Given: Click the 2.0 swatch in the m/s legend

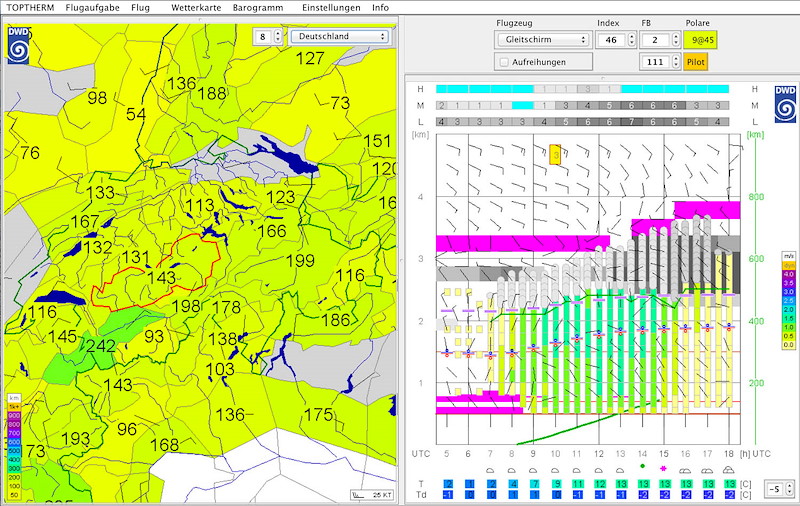Looking at the screenshot, I should (x=788, y=309).
